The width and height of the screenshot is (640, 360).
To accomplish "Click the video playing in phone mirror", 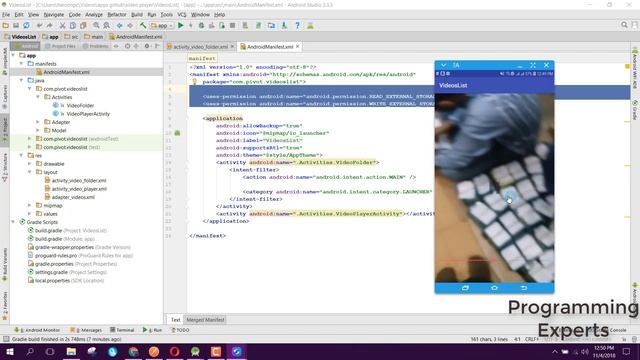I will (x=494, y=188).
